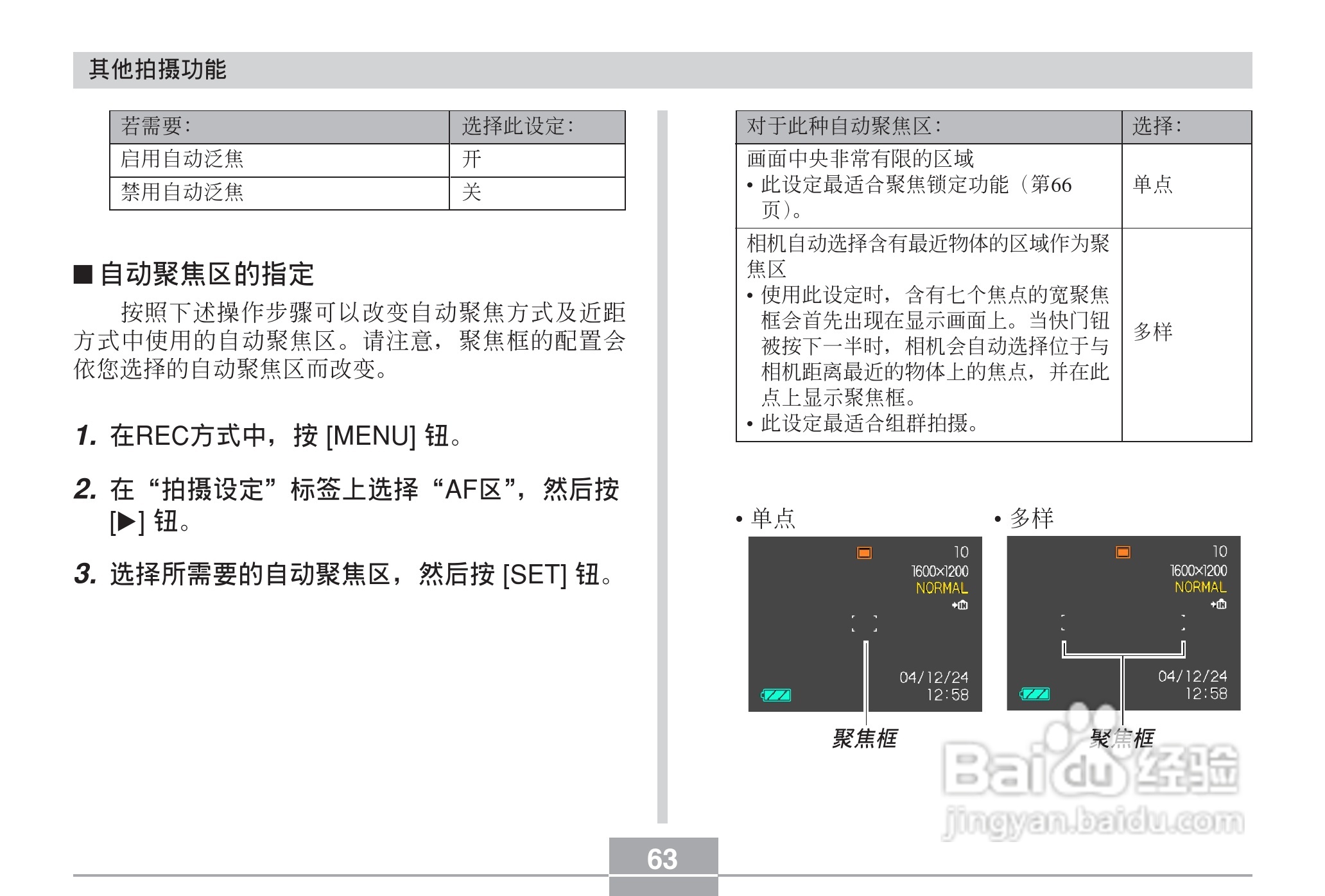Disable 自动泛焦 by selecting 关
Viewport: 1325px width, 896px height.
(x=468, y=193)
